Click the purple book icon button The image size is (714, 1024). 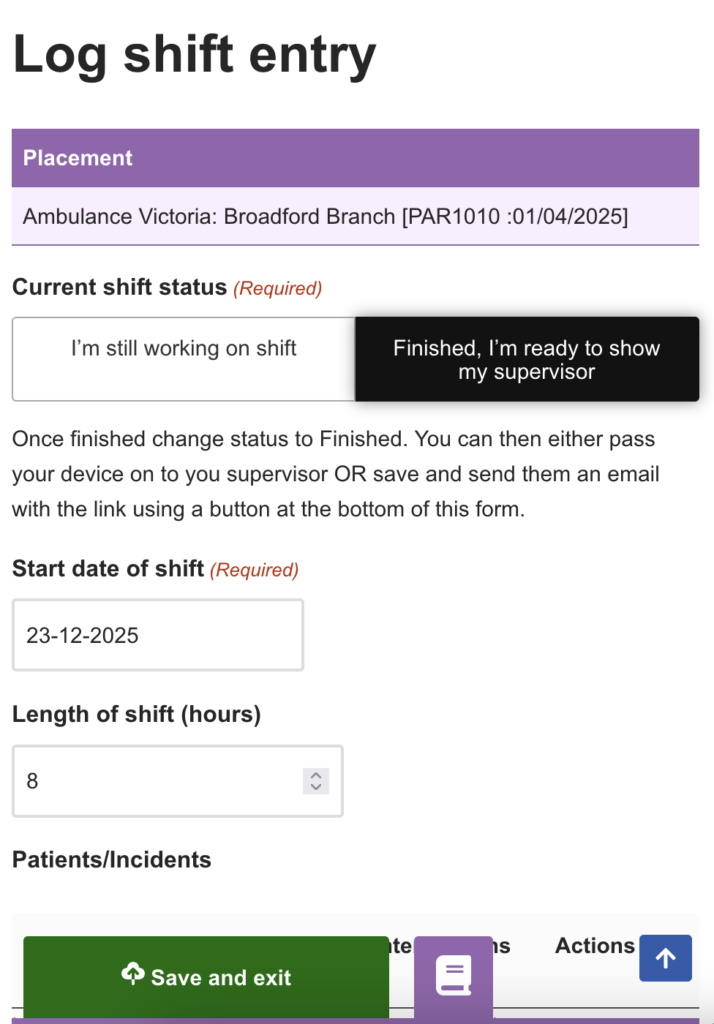click(x=453, y=976)
